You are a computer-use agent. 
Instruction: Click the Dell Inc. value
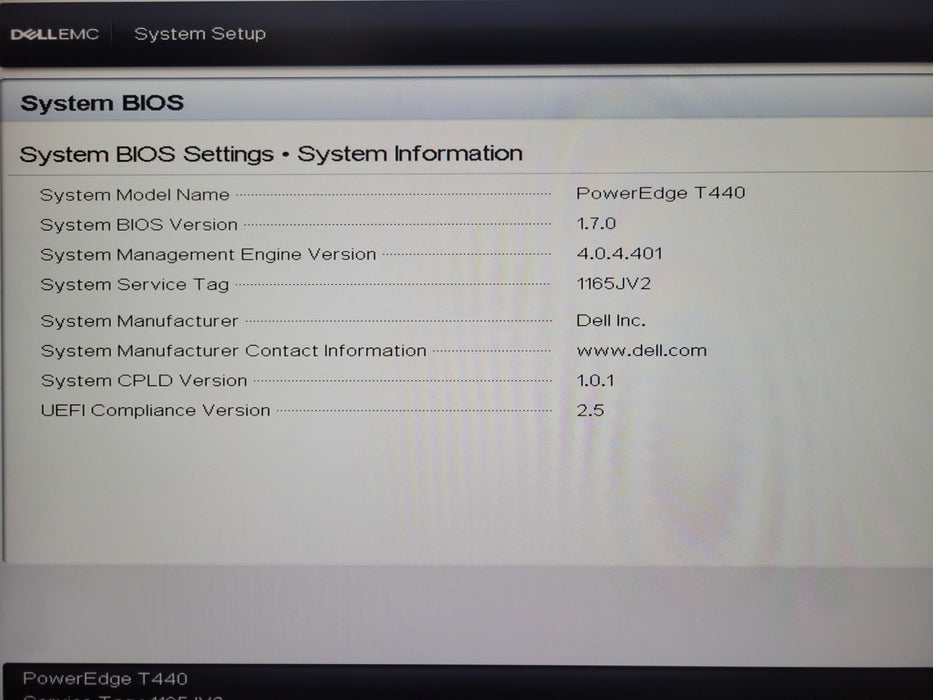point(610,320)
